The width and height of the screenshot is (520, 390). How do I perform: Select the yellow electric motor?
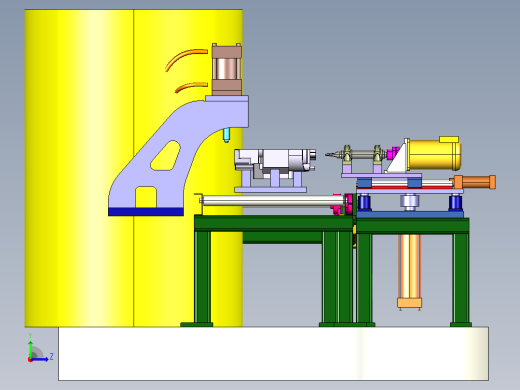434,154
